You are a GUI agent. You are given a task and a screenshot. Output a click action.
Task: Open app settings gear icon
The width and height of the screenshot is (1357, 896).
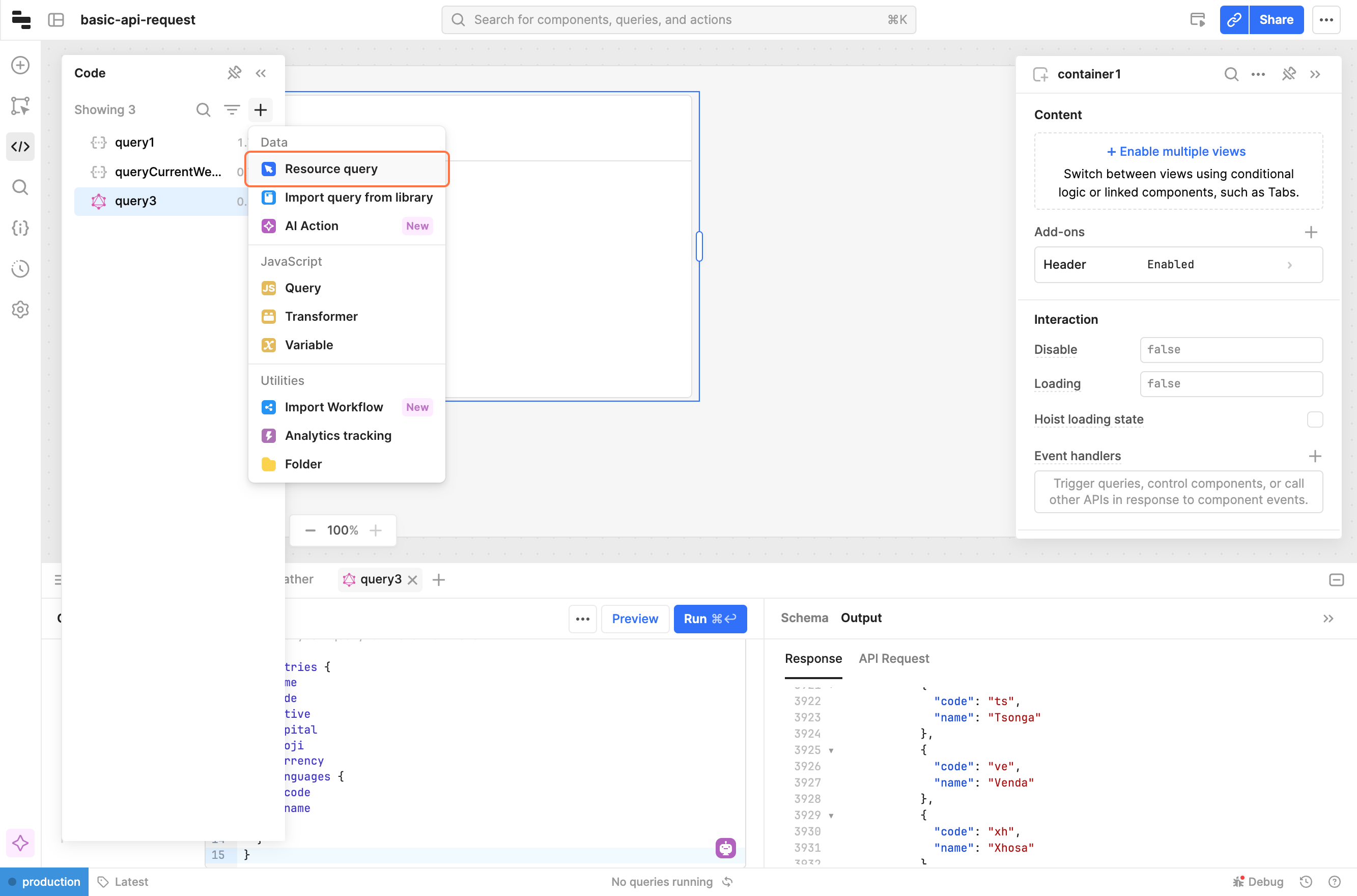[20, 309]
